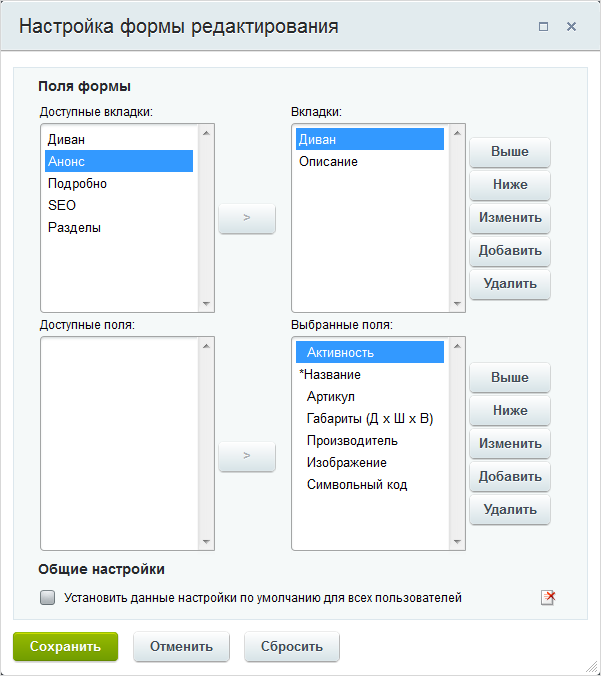Viewport: 601px width, 676px height.
Task: Select Артикул in selected fields
Action: pos(370,396)
